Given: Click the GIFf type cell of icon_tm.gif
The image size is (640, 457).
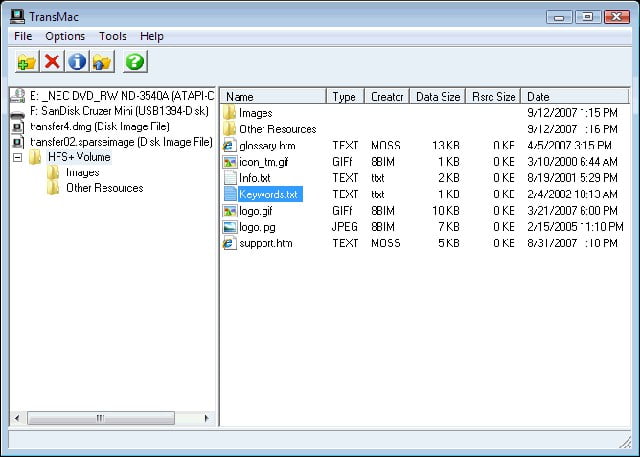Looking at the screenshot, I should tap(342, 162).
